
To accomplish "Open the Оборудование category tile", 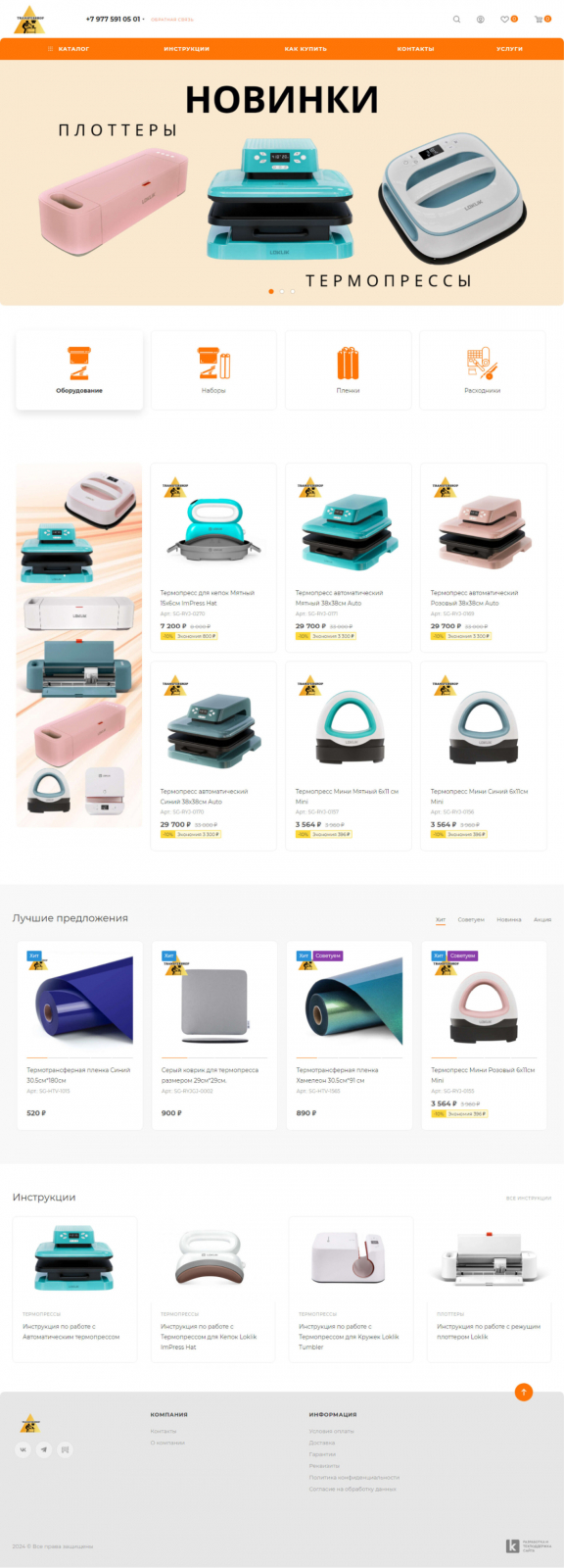I will [x=79, y=369].
